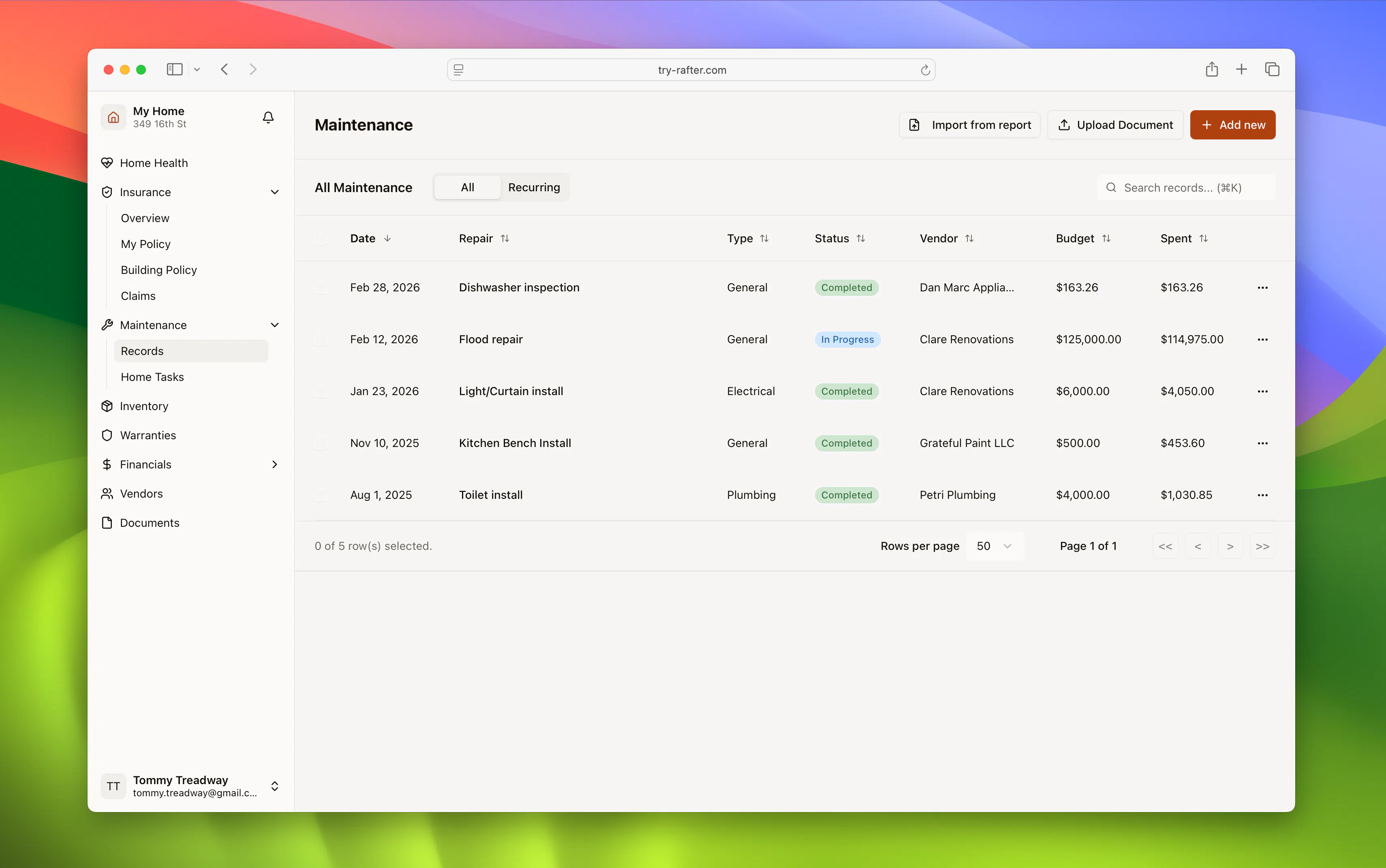Check the Dishwasher inspection row checkbox
Viewport: 1386px width, 868px height.
(321, 288)
